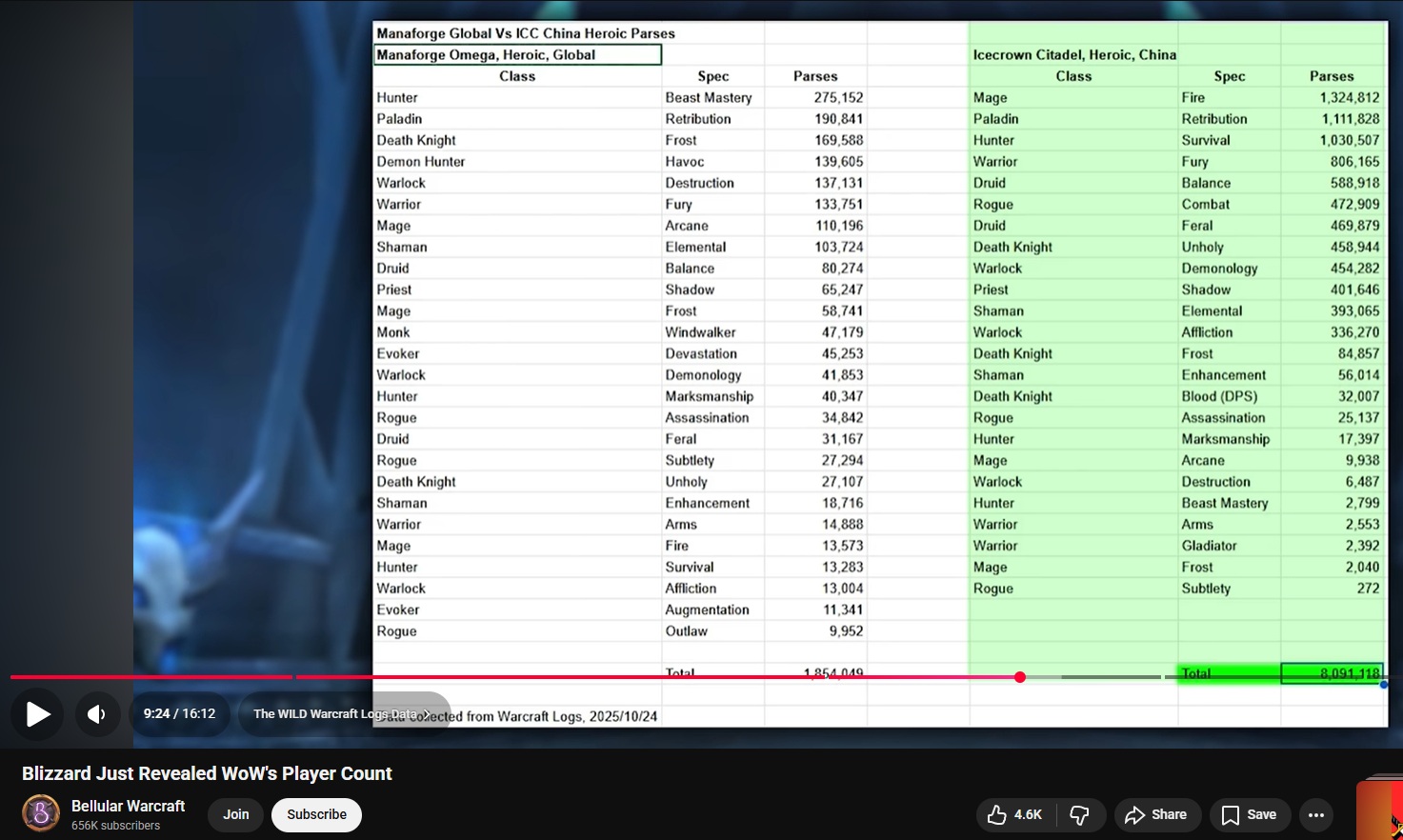Select the 'Blood (DPS)' spec cell
This screenshot has height=840, width=1403.
point(1219,396)
